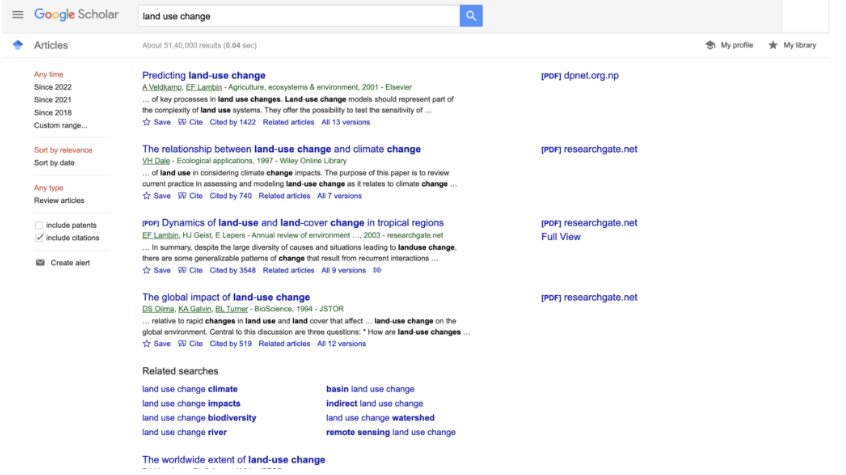Expand more links arrow on Dynamics result
Image resolution: width=846 pixels, height=475 pixels.
377,270
